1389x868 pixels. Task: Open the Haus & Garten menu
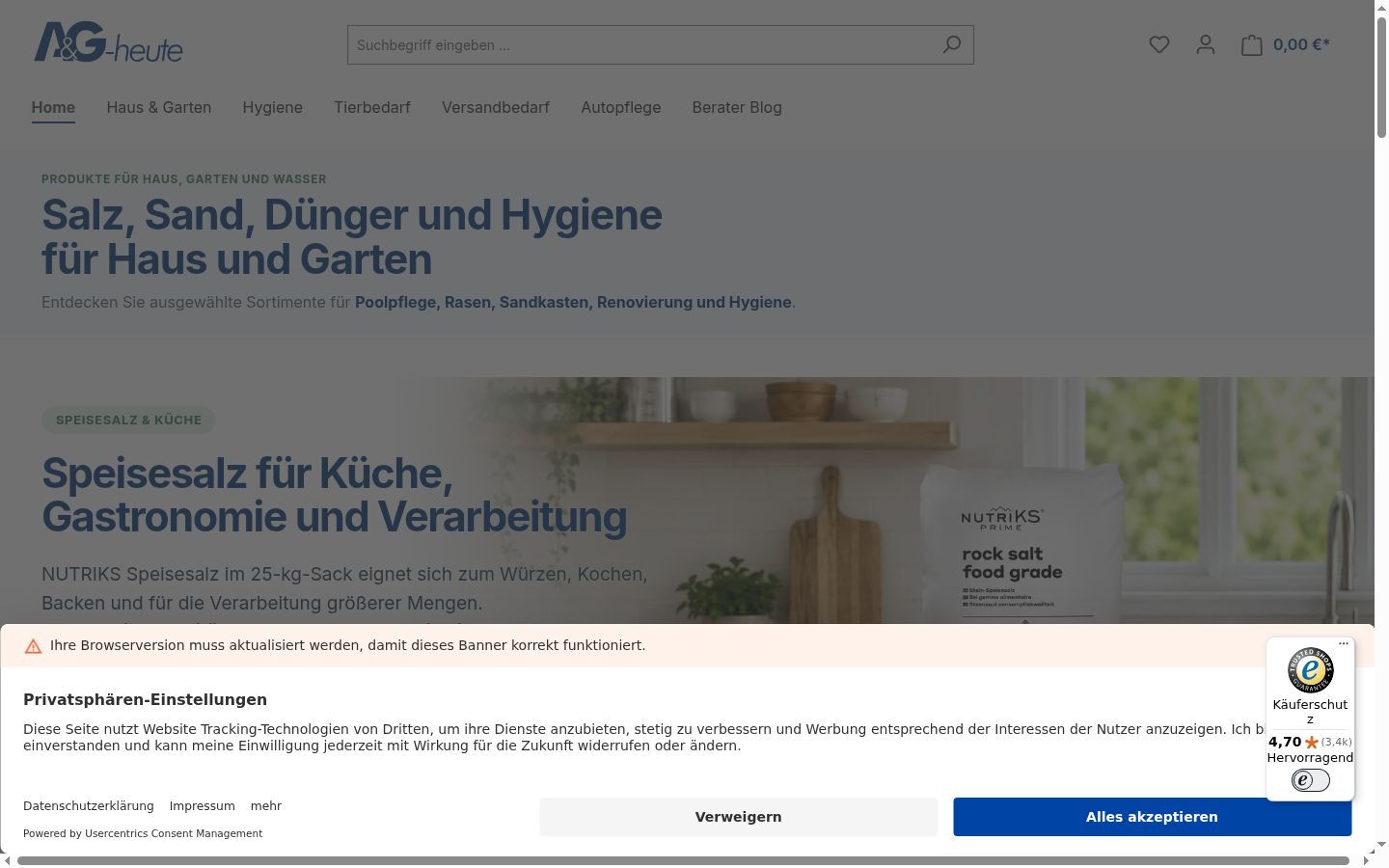click(x=159, y=108)
